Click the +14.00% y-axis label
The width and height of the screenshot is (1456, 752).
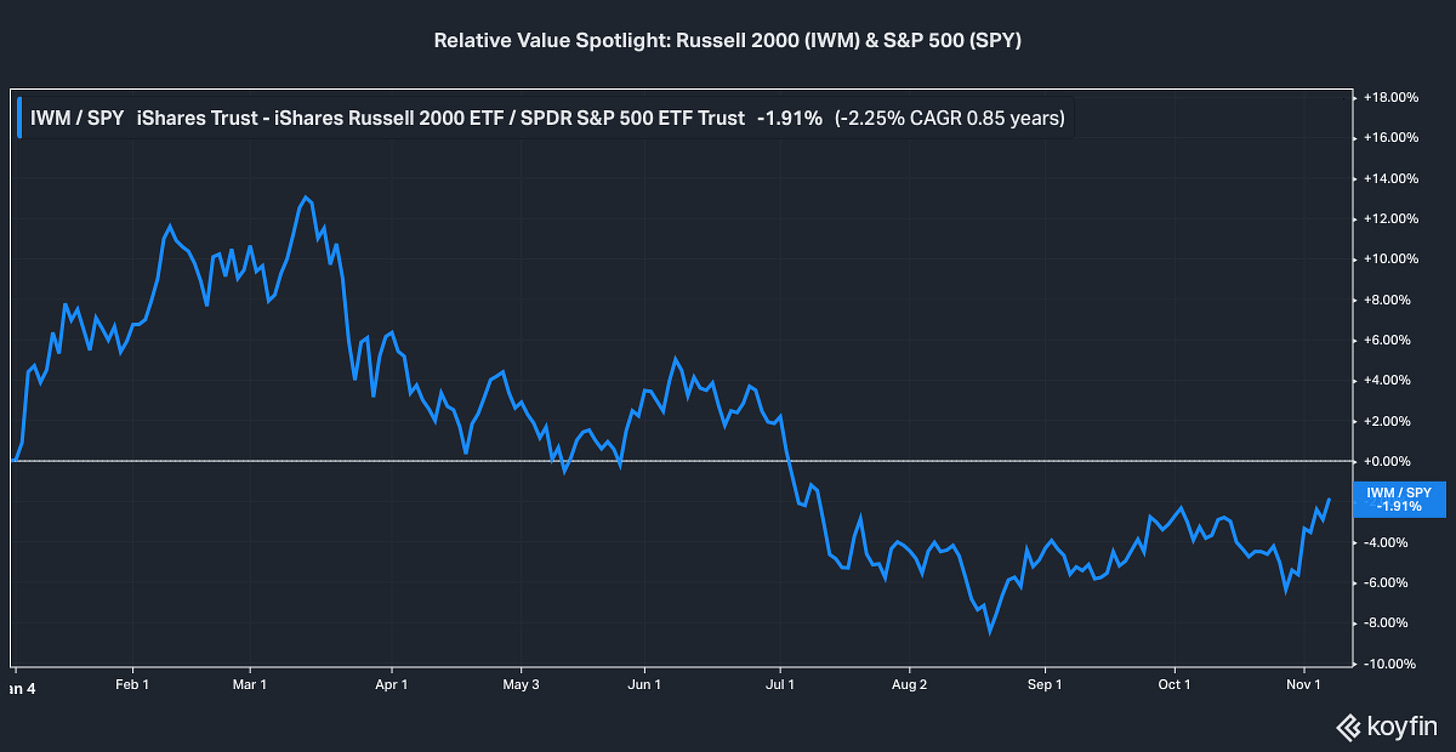point(1391,178)
